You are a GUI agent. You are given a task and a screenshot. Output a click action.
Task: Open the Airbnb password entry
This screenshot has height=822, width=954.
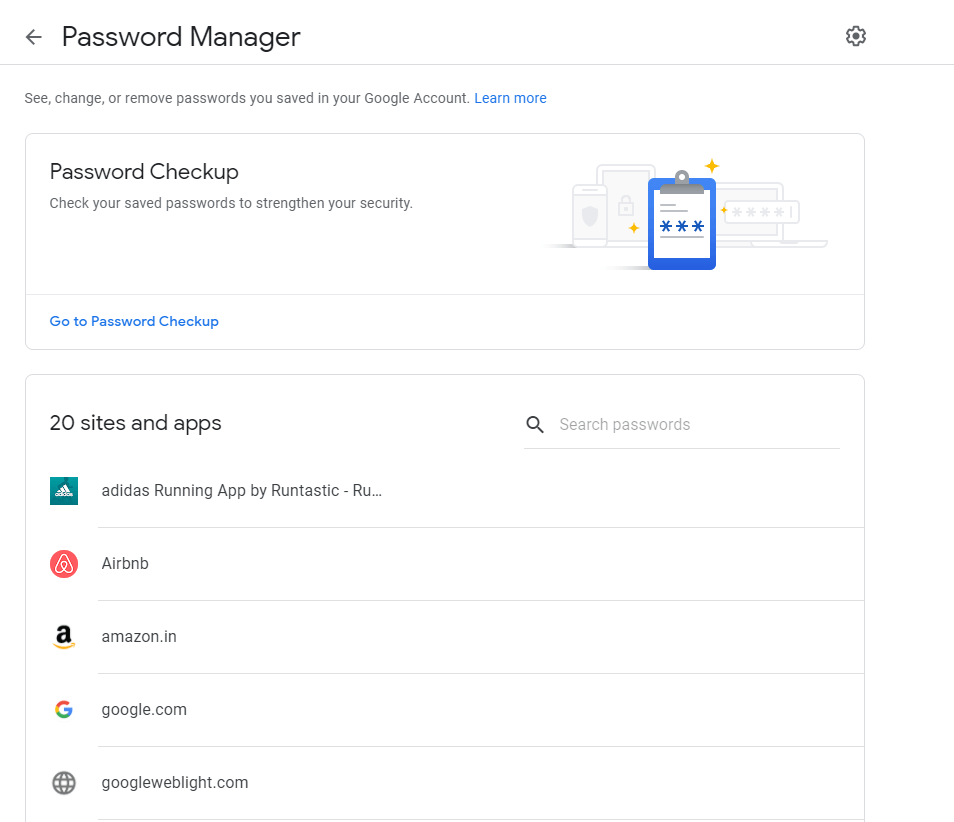(x=125, y=563)
